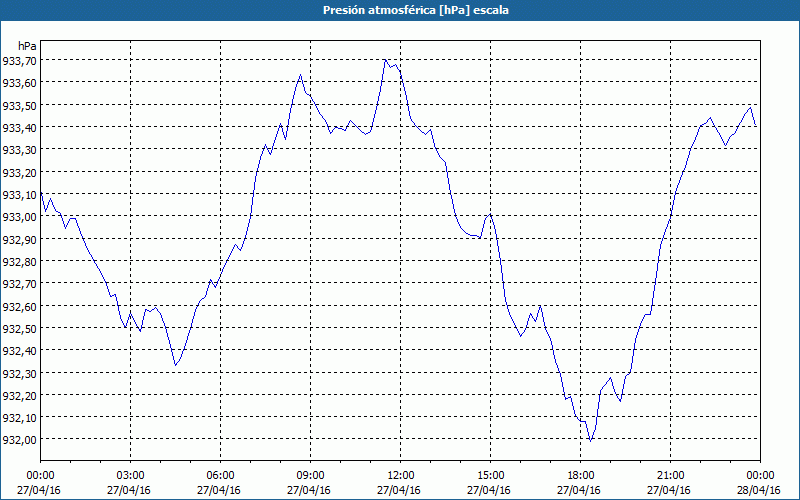The width and height of the screenshot is (800, 500).
Task: Select the 932,90 pressure label
Action: 19,239
